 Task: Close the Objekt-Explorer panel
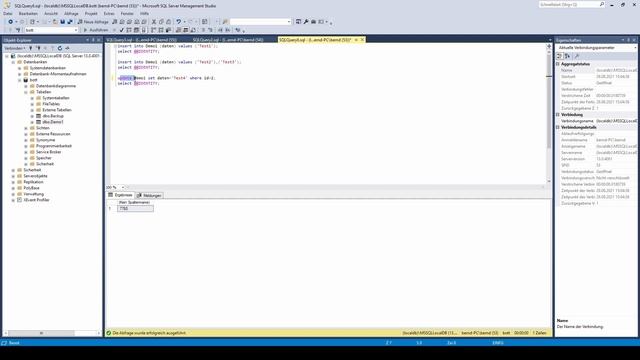tap(98, 40)
